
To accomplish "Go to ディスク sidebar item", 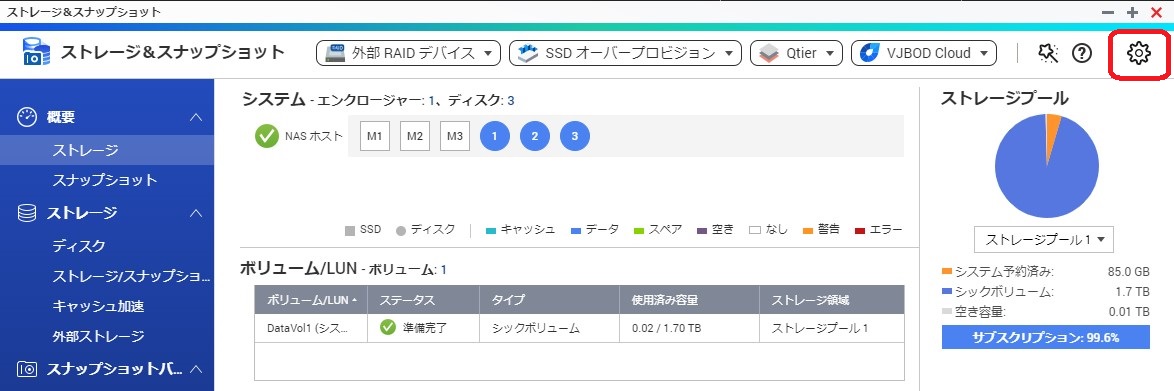I will point(79,246).
